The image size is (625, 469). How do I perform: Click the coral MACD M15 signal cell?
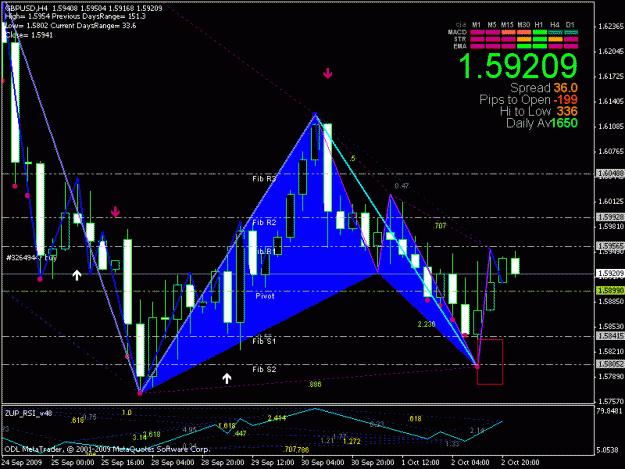[508, 32]
